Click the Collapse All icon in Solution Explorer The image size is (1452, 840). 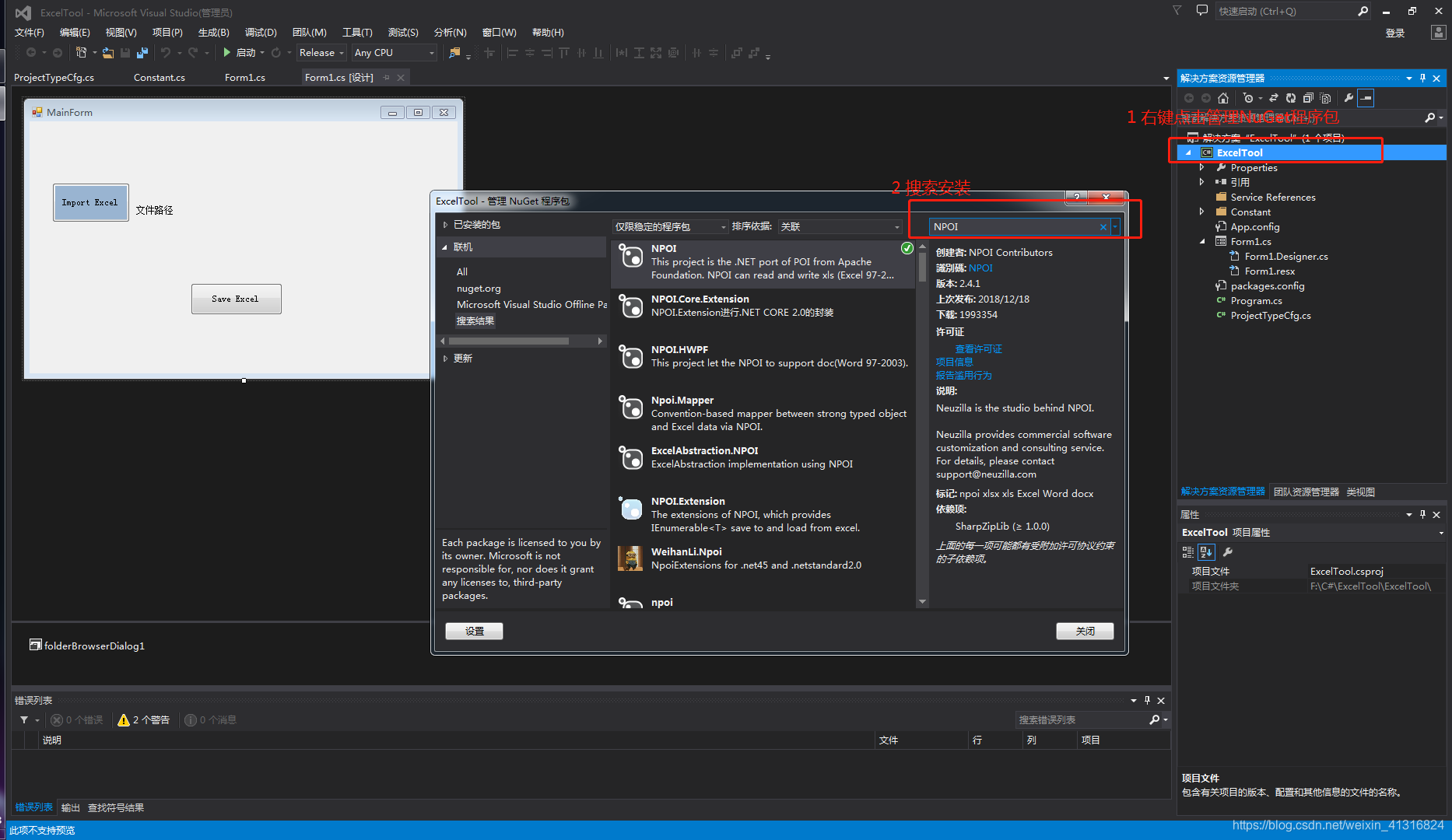tap(1308, 98)
